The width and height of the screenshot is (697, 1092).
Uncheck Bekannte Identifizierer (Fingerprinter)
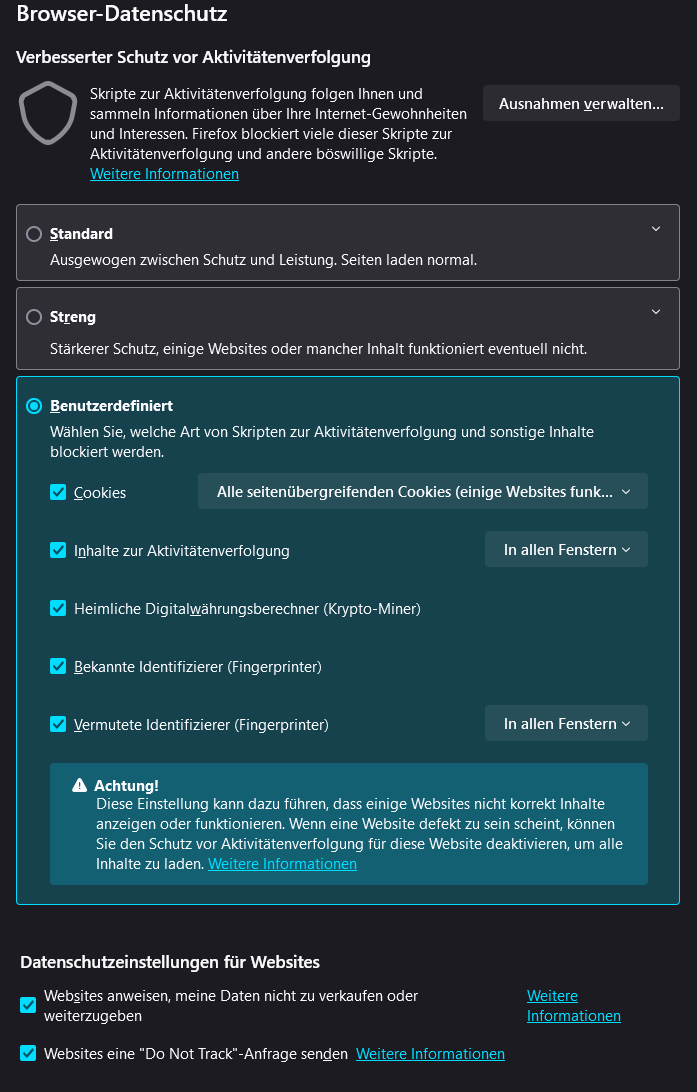click(x=58, y=666)
